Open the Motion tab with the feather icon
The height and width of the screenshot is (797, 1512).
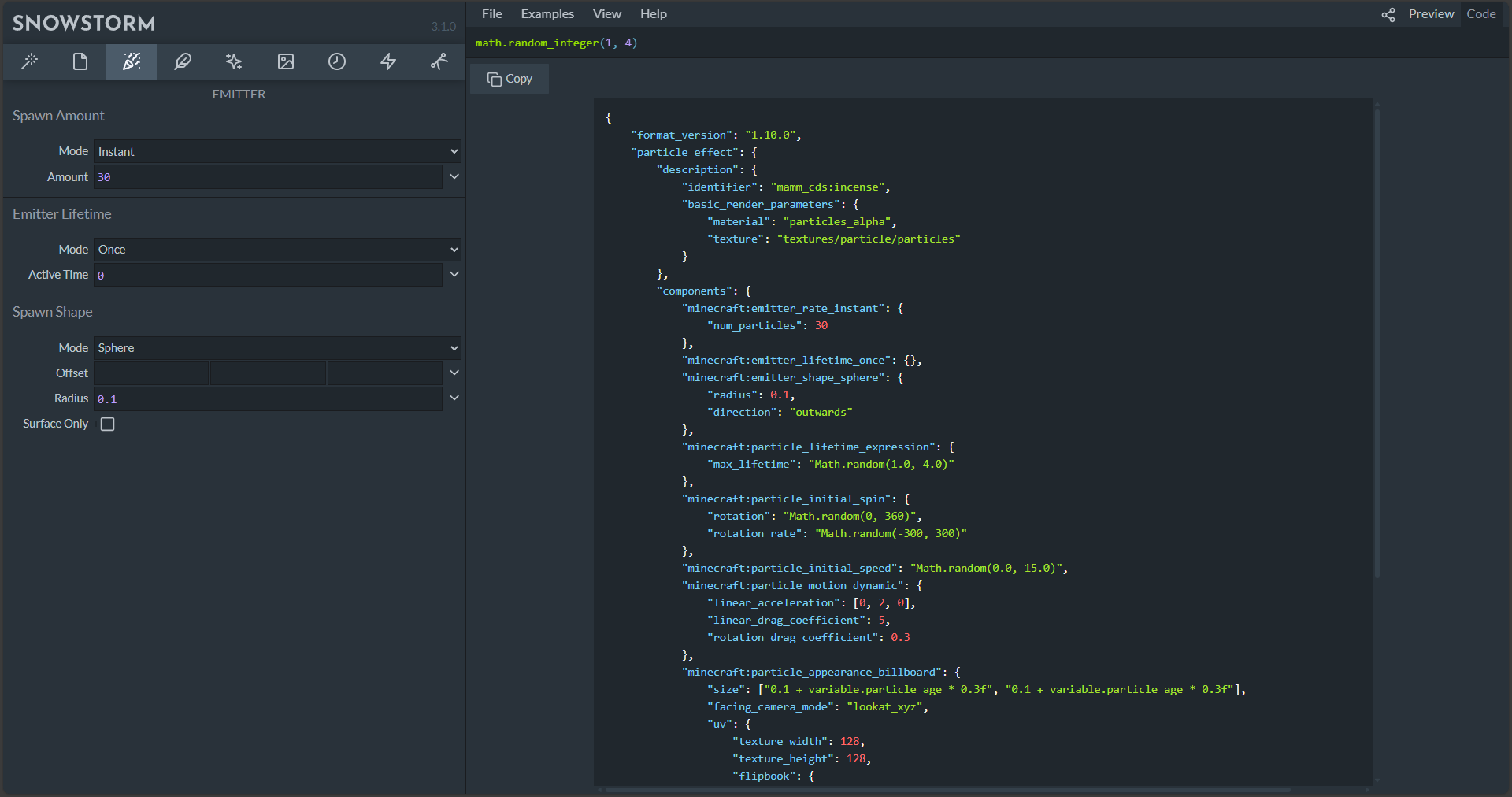(x=183, y=61)
